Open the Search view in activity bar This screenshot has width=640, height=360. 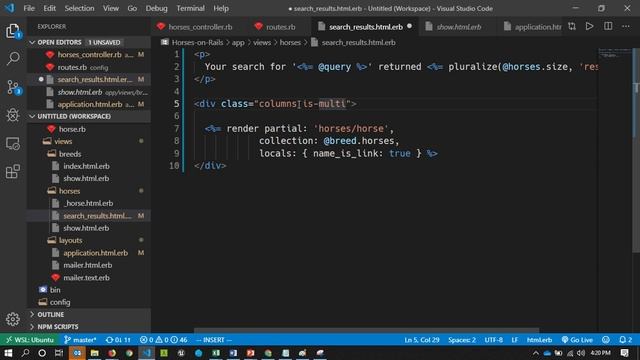[13, 59]
